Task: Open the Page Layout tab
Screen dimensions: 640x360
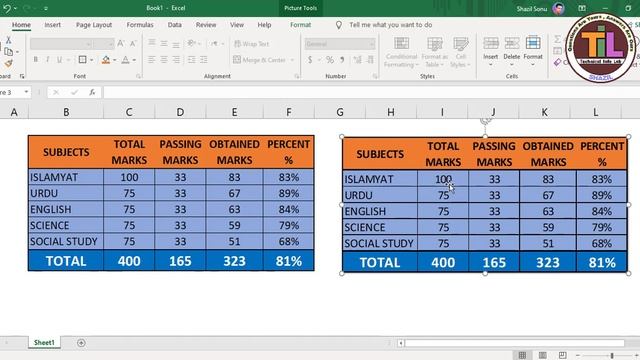Action: click(94, 25)
